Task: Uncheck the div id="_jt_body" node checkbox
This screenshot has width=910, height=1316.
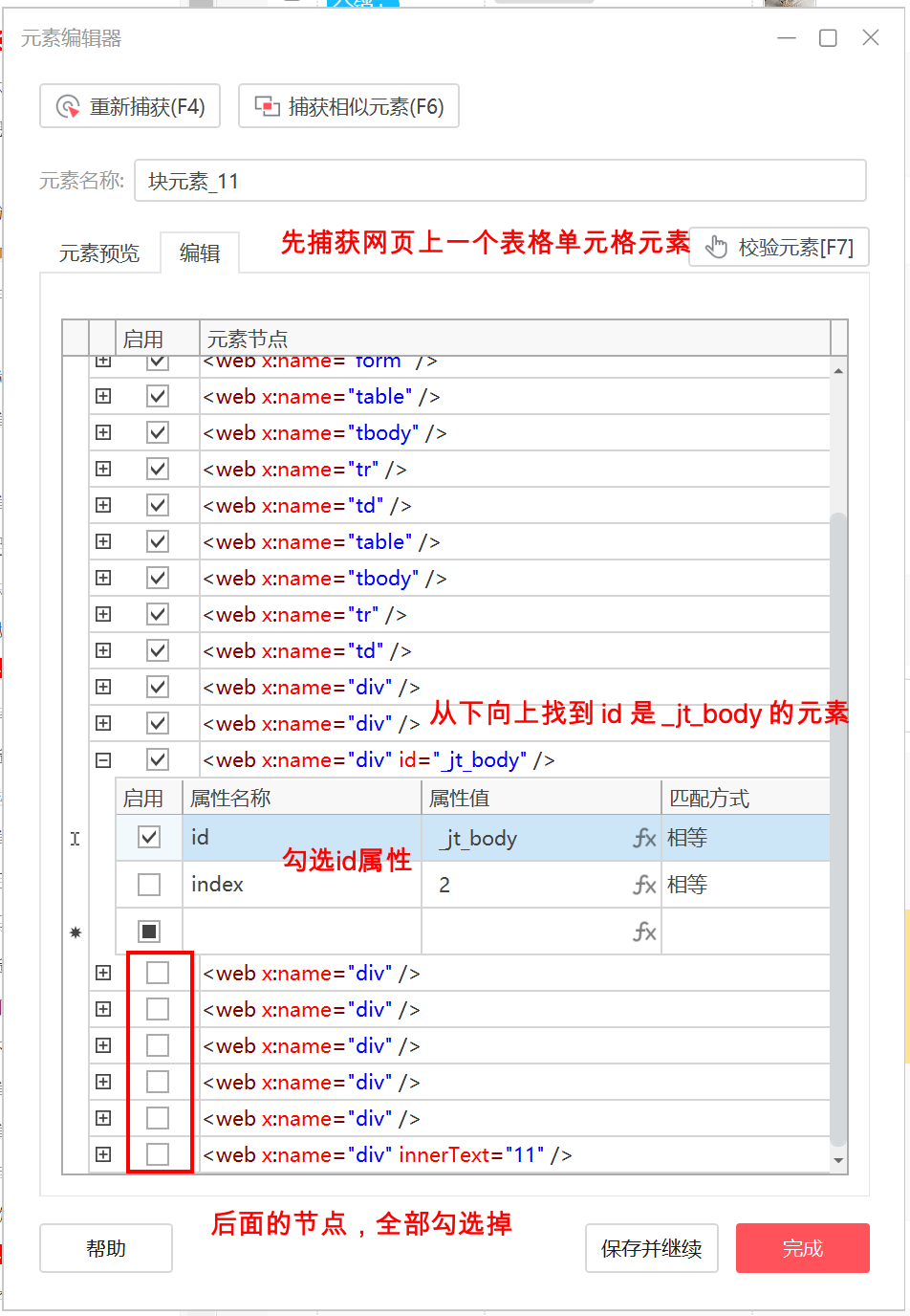Action: click(x=158, y=759)
